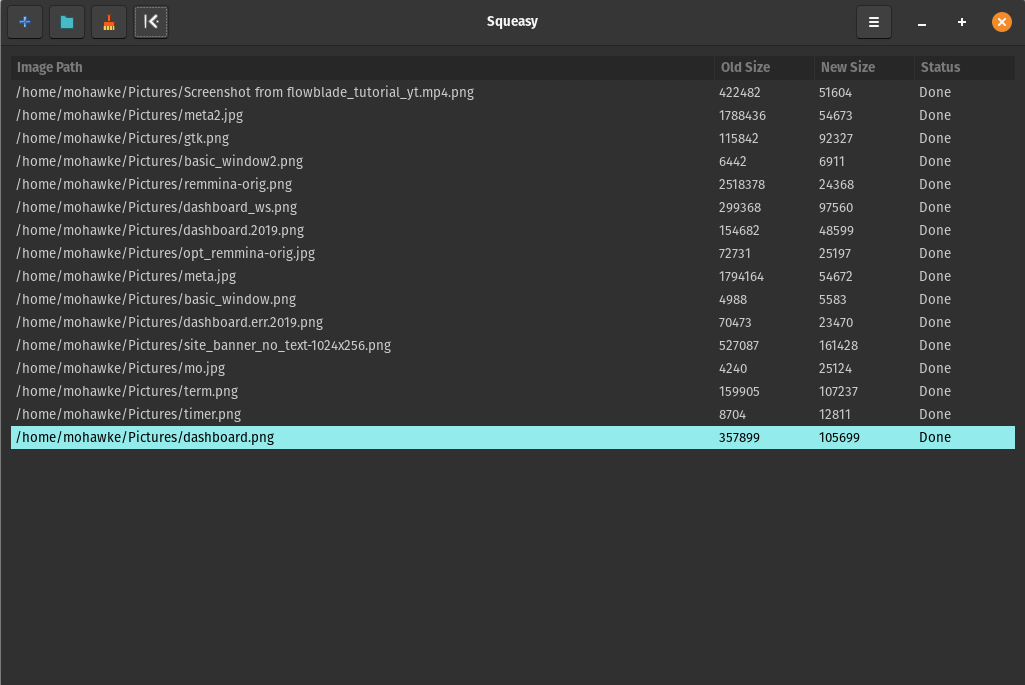
Task: Choose the remmina-orig.png entry
Action: pos(154,184)
